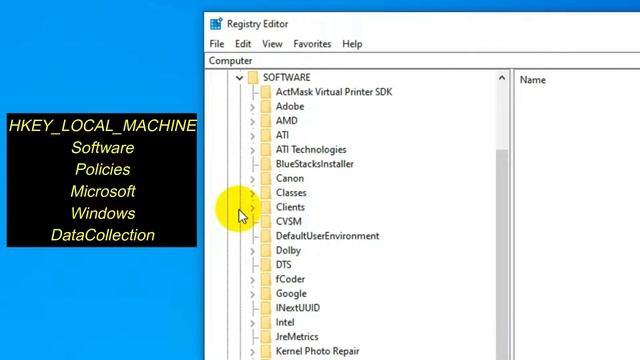Select the INextUUID key label

coord(298,308)
